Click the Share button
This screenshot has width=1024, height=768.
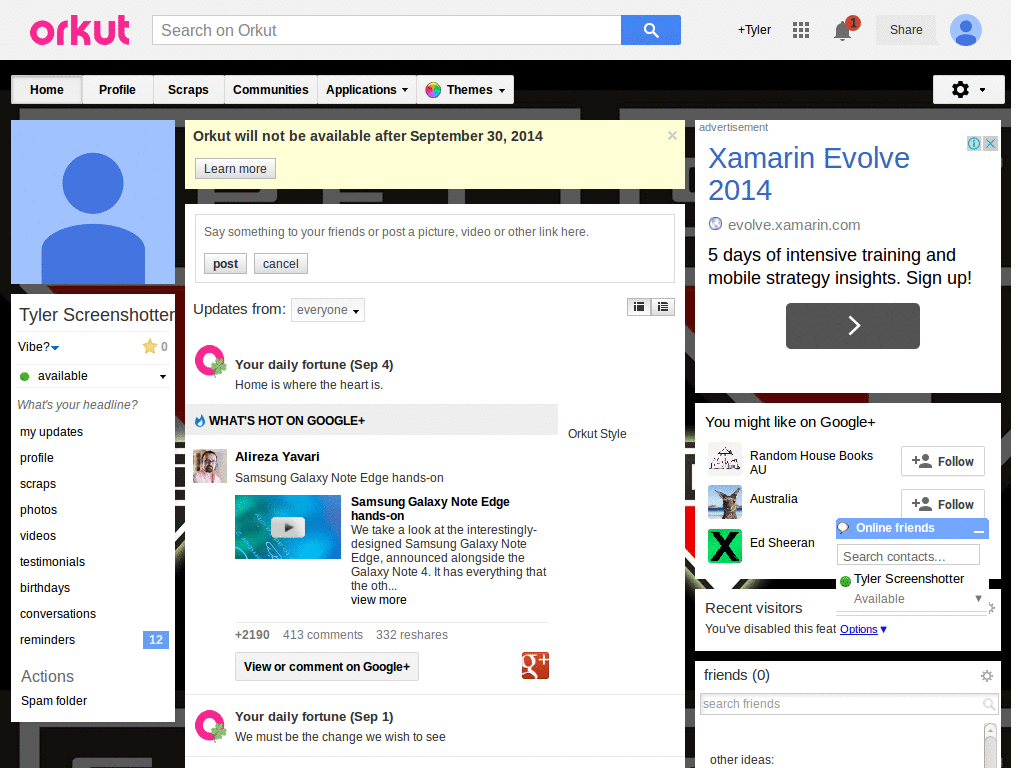click(x=906, y=30)
